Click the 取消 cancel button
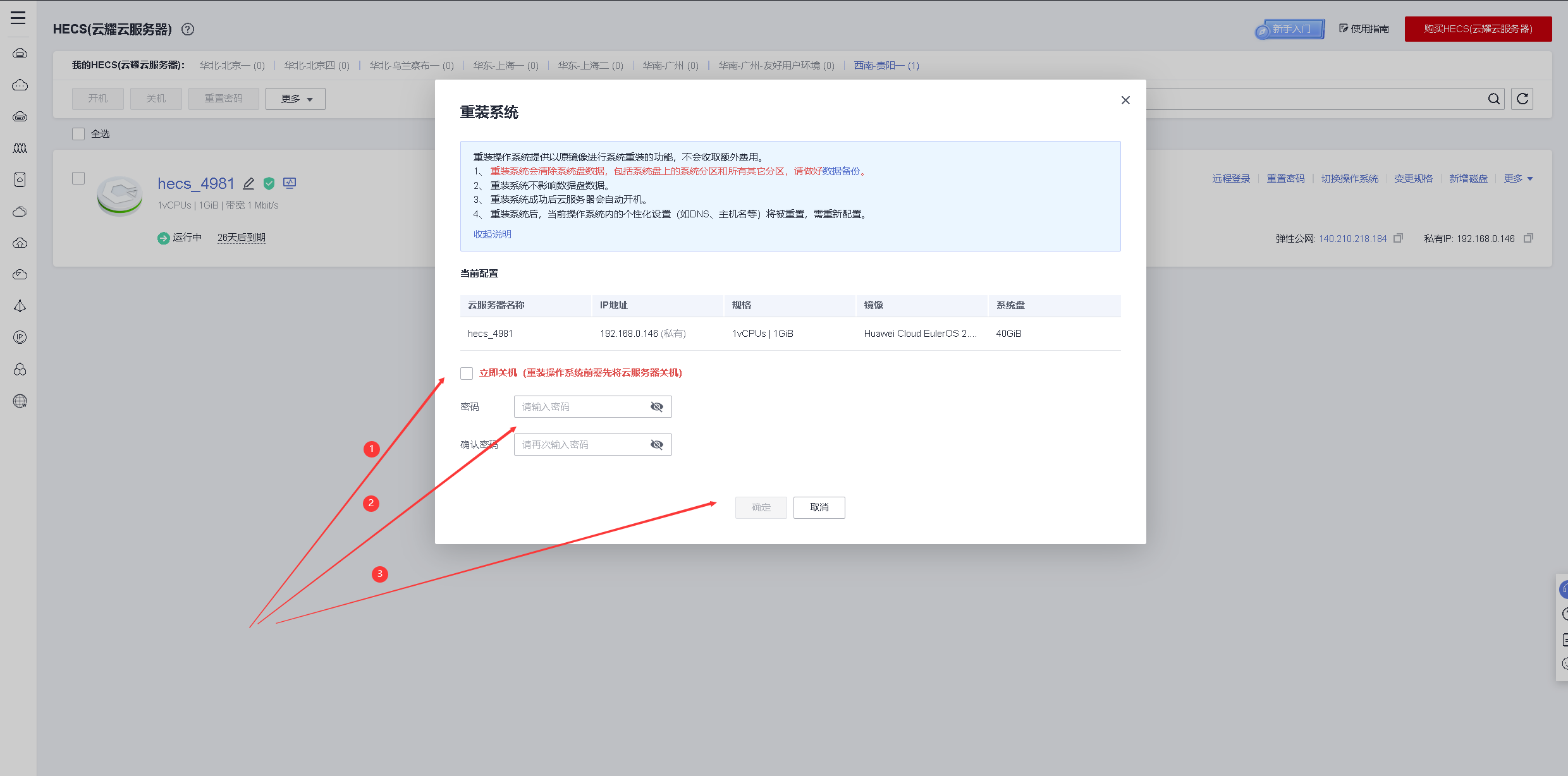This screenshot has height=776, width=1568. click(819, 507)
